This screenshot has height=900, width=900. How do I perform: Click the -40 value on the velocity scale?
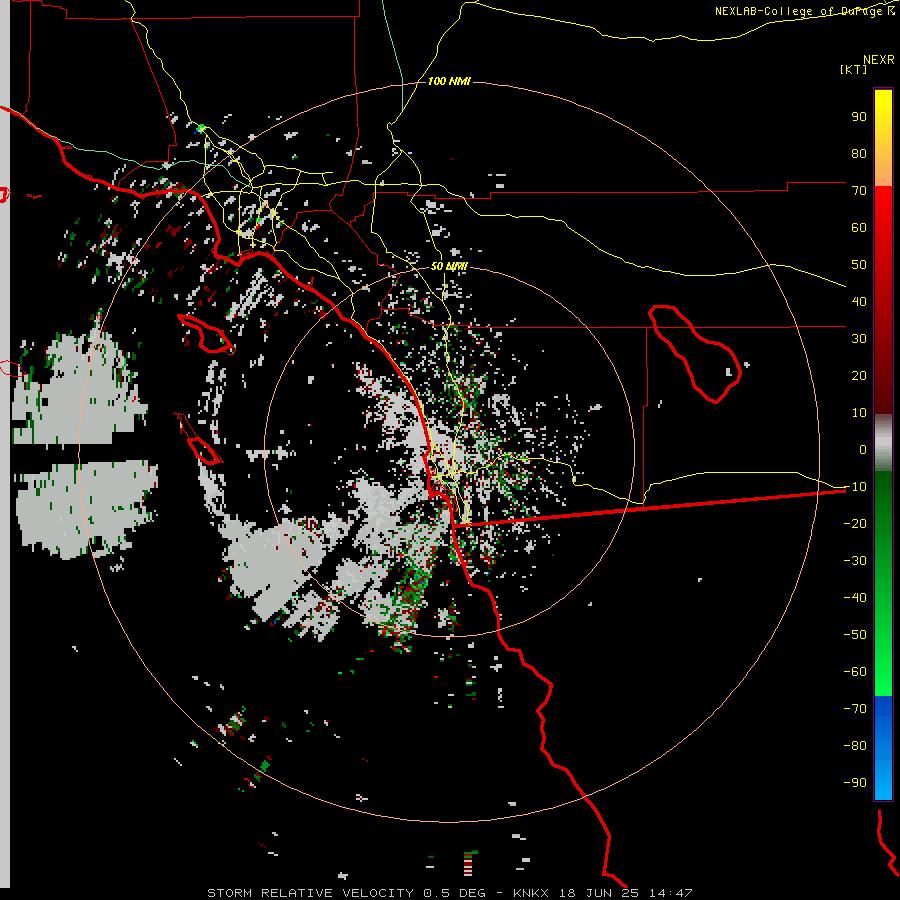coord(855,598)
